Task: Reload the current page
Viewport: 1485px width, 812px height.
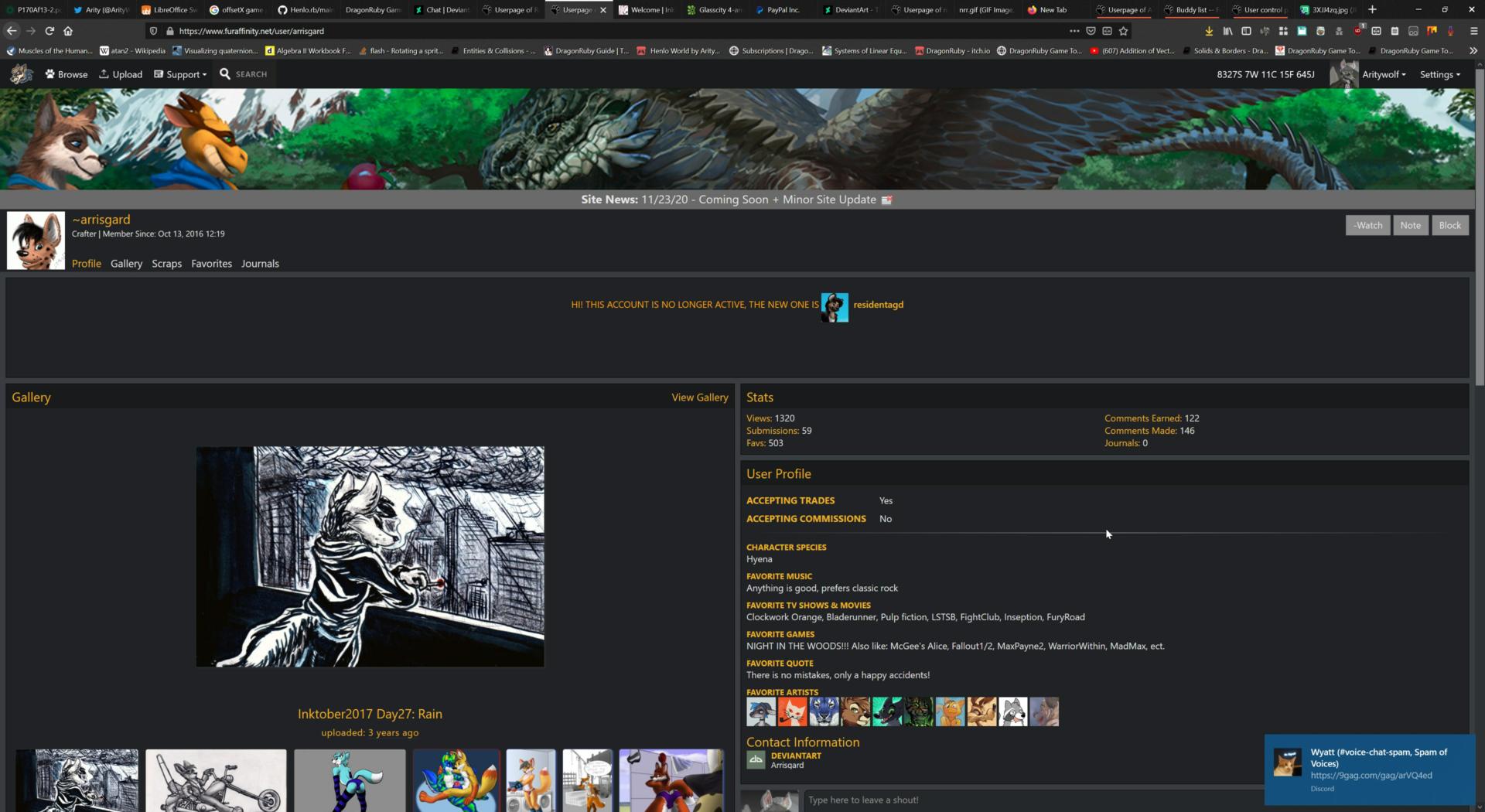Action: [49, 31]
